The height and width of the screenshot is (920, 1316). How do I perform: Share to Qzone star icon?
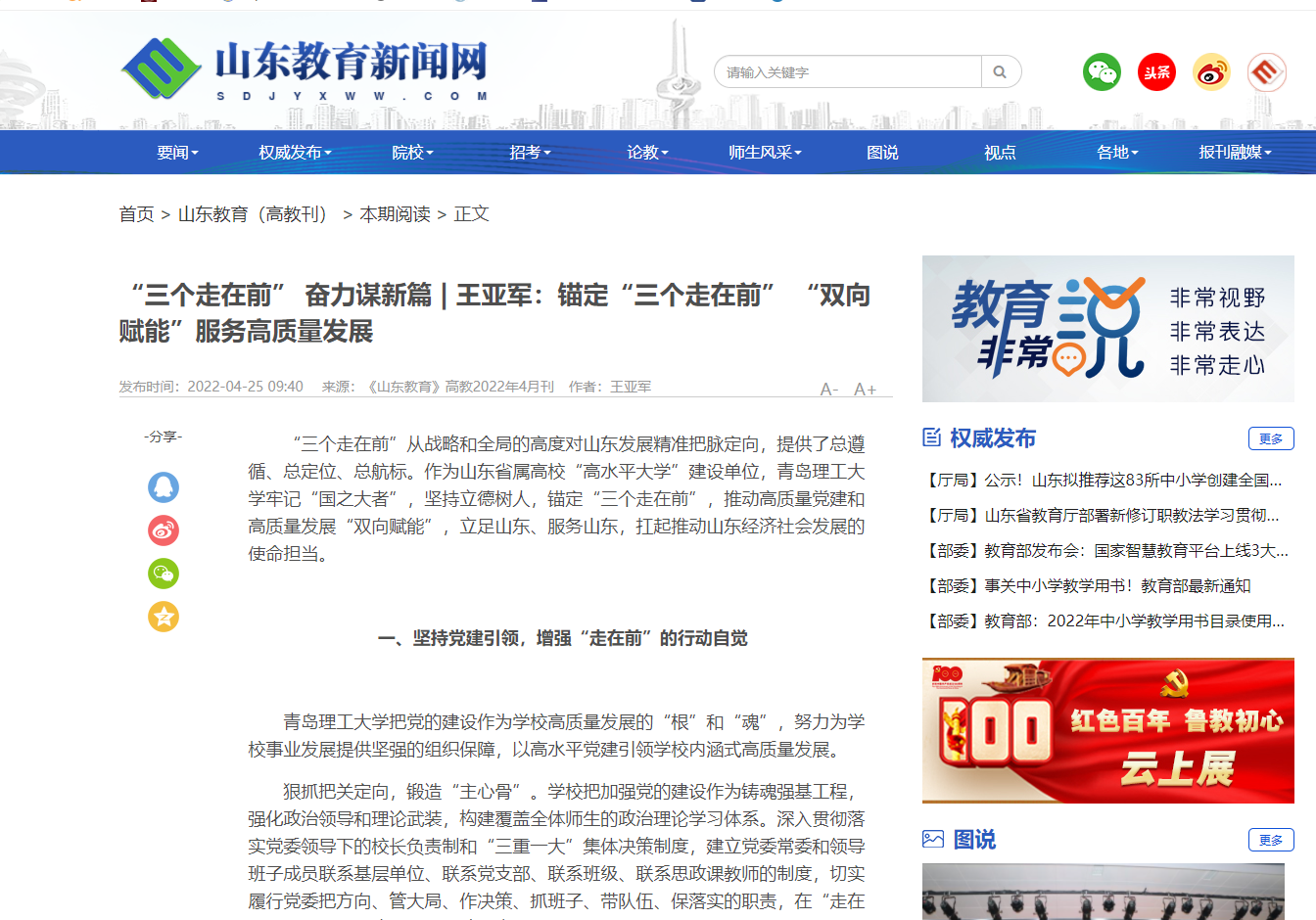[x=164, y=616]
